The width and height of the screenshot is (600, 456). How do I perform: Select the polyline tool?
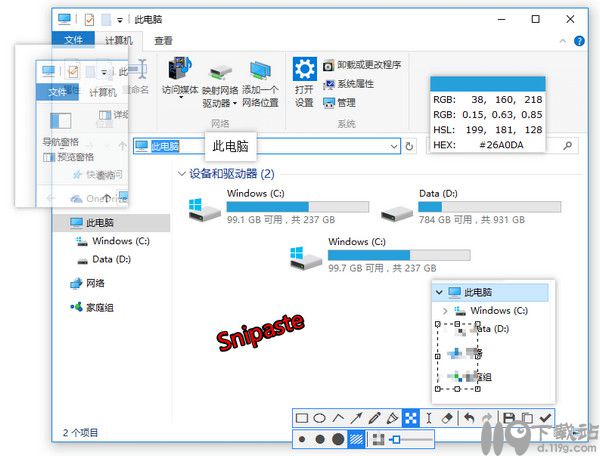pyautogui.click(x=338, y=418)
